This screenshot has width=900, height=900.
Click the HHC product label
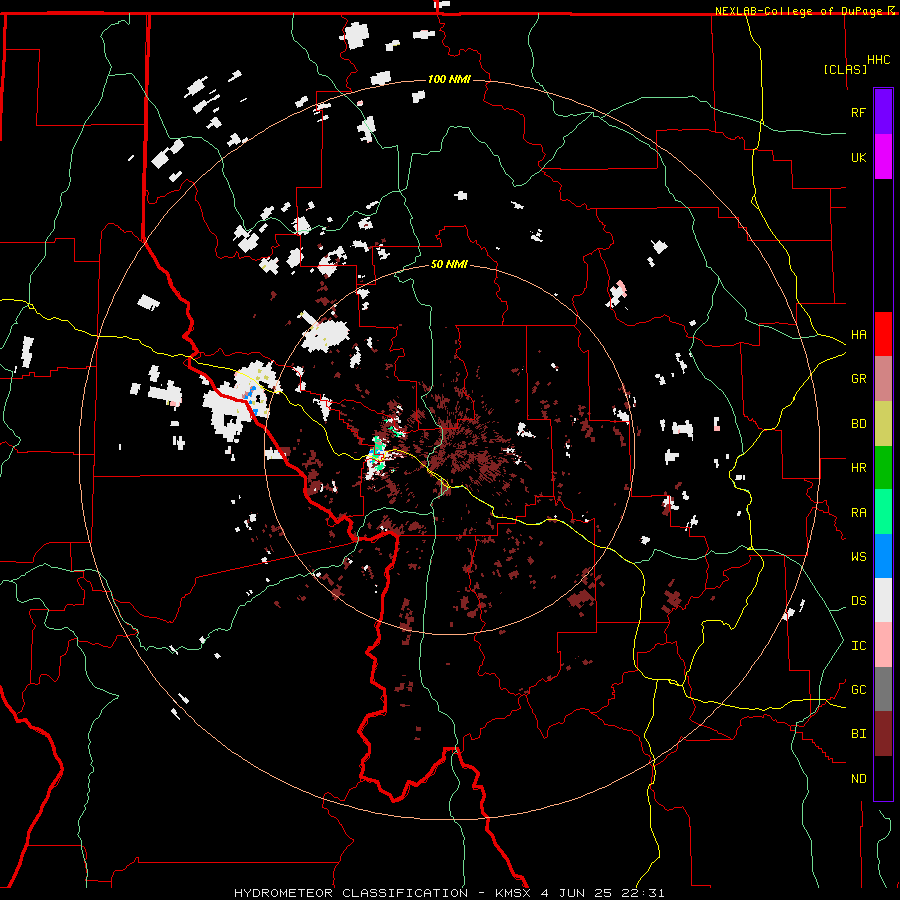tap(879, 60)
